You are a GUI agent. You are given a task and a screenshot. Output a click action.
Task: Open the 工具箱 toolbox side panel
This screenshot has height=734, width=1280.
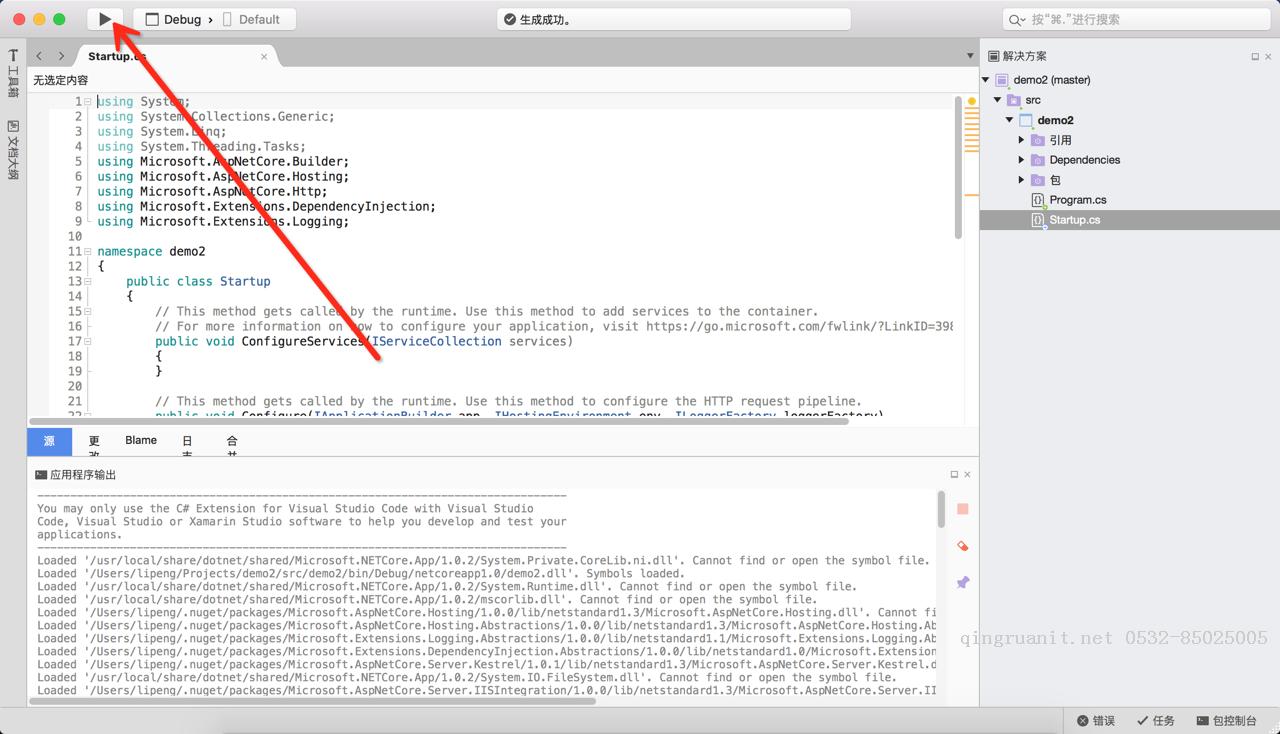coord(13,75)
